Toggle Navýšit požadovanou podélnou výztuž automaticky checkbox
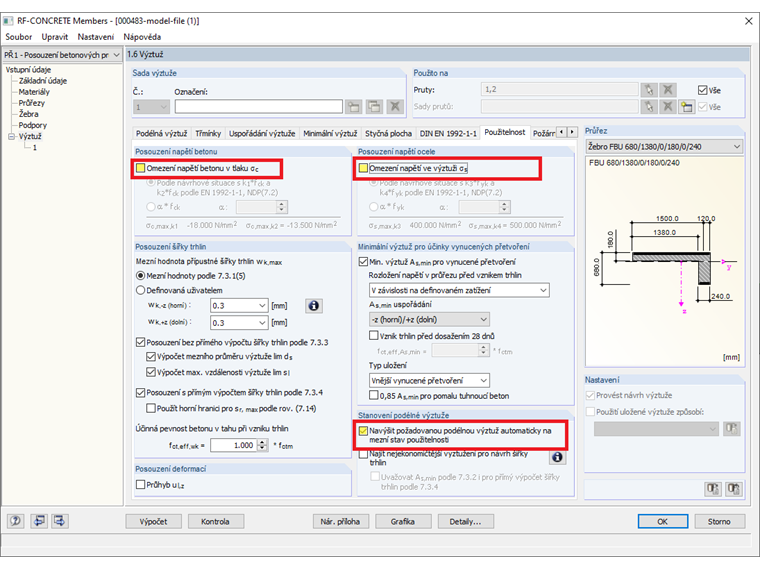 (363, 430)
